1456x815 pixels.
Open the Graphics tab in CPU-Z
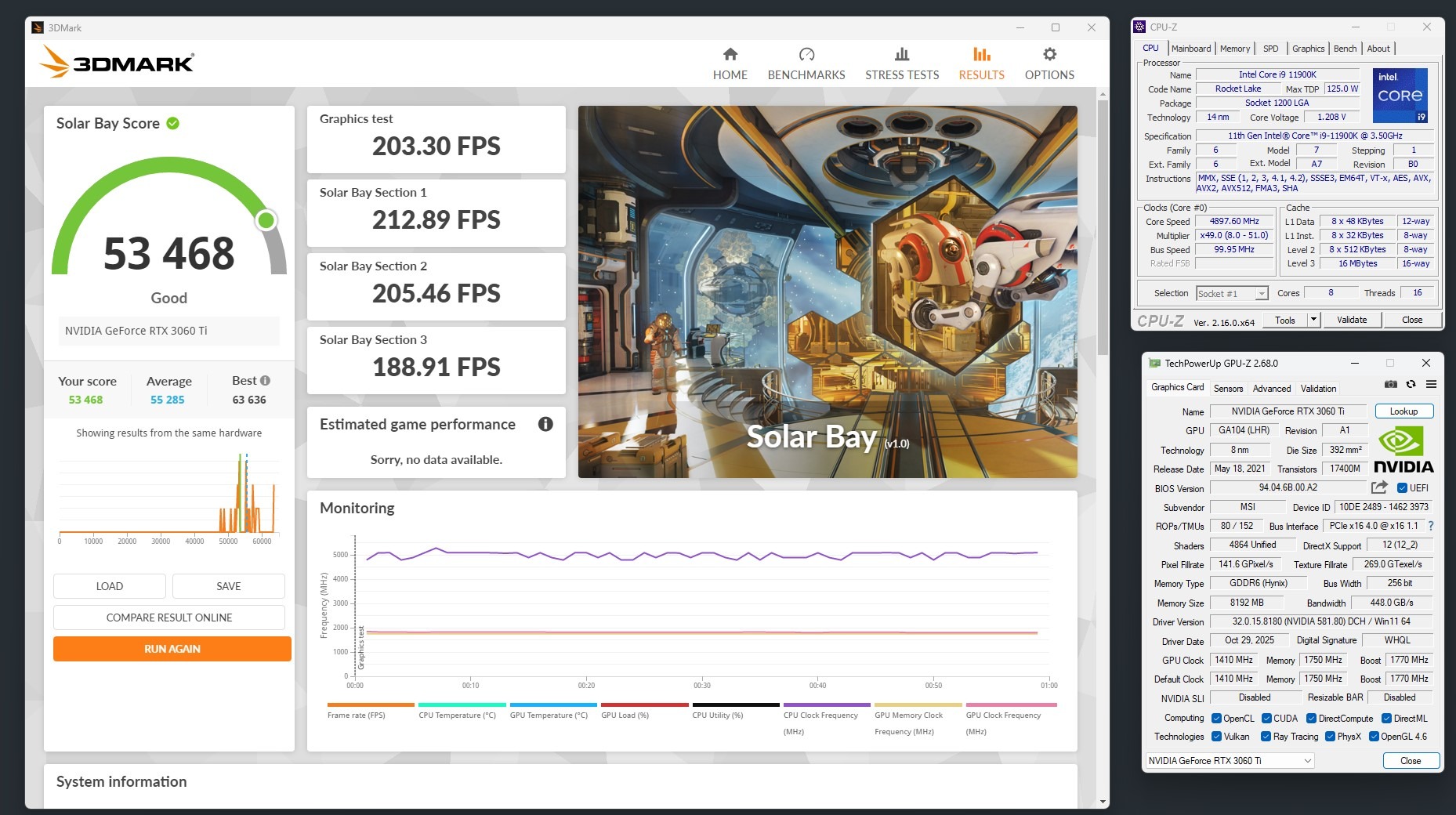pos(1308,49)
